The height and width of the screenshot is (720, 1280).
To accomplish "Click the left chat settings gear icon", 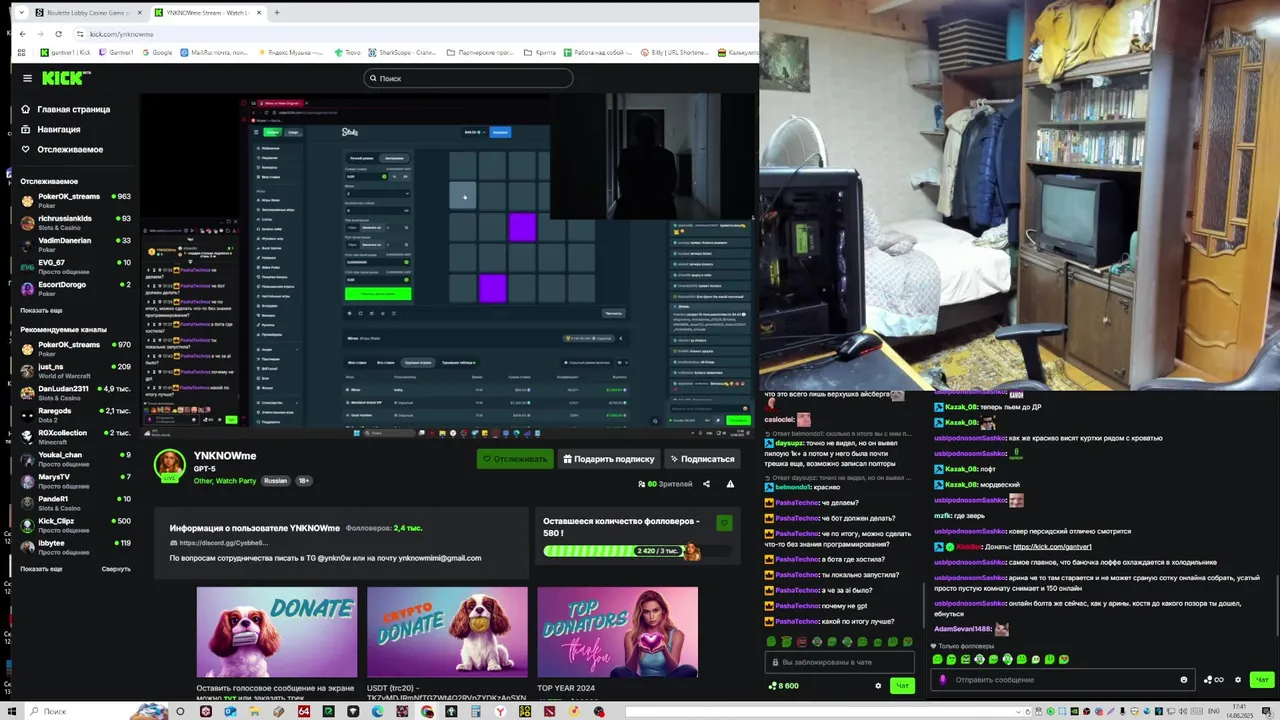I will [878, 686].
